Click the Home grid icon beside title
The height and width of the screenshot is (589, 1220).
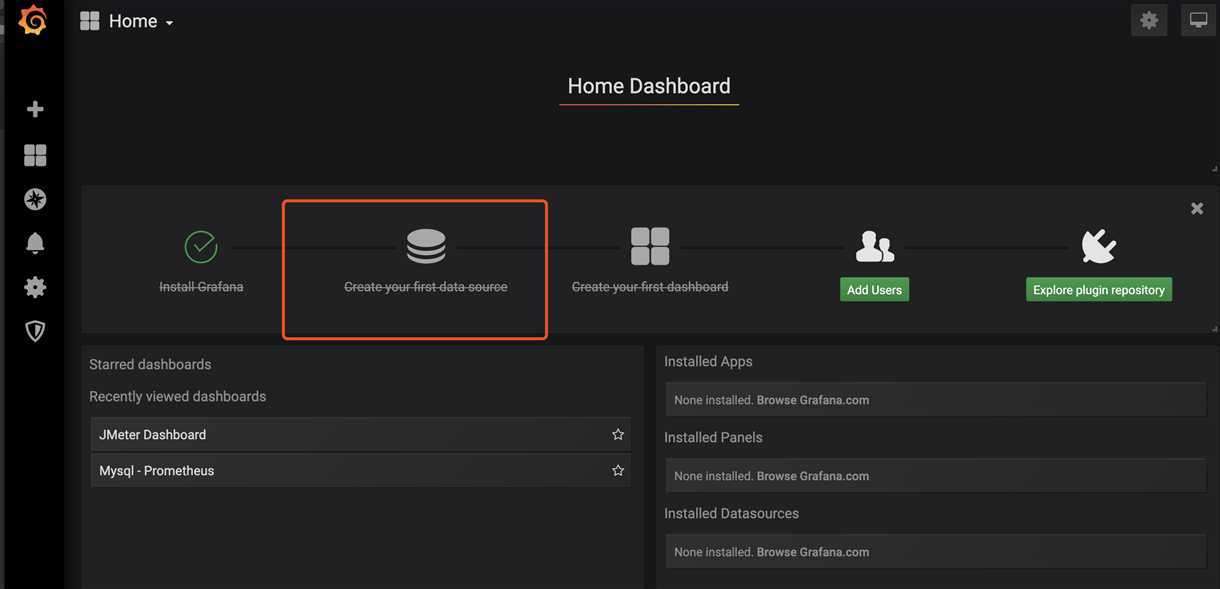point(89,21)
